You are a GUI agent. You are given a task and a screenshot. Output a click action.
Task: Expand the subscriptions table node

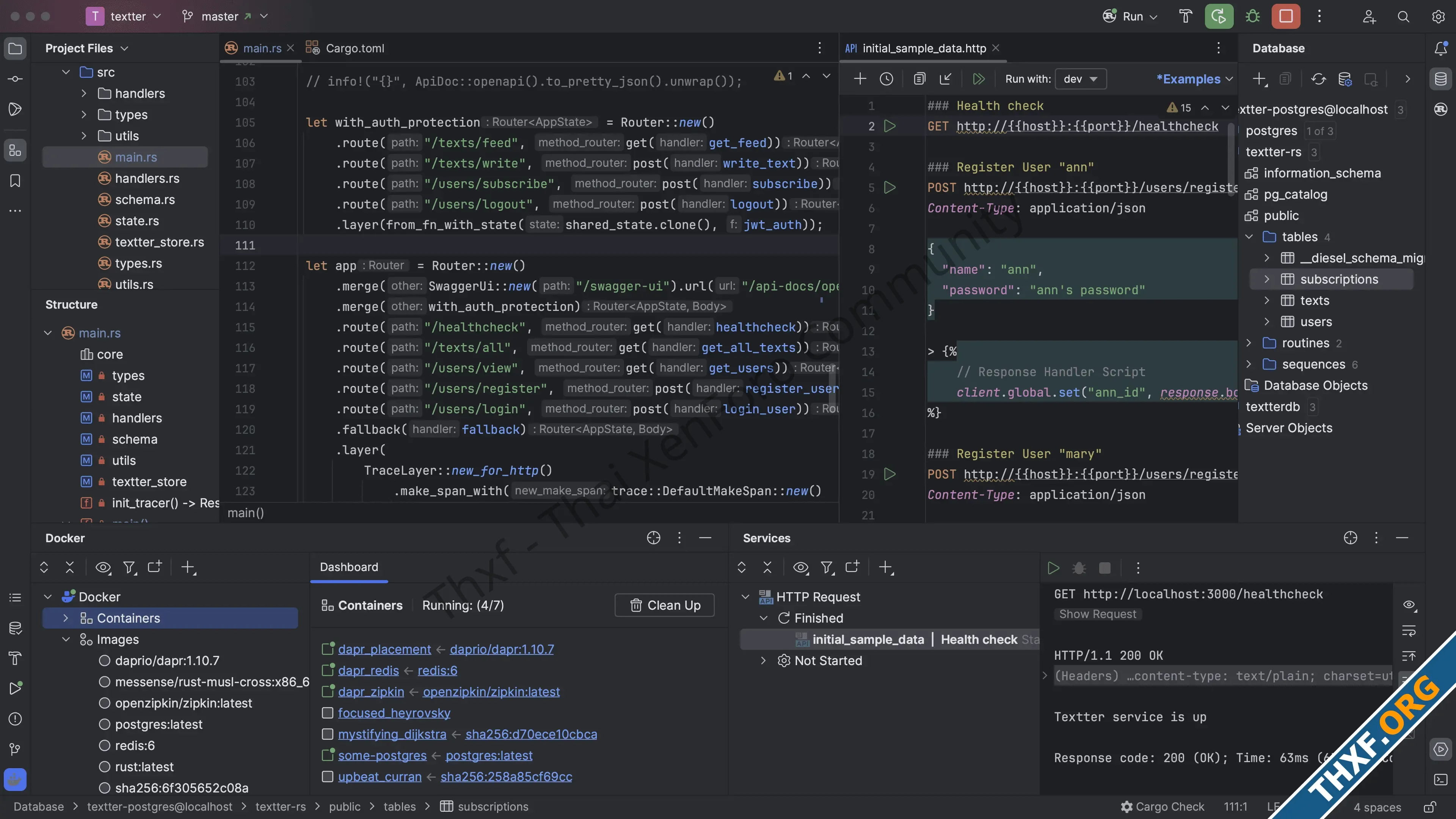pos(1267,279)
